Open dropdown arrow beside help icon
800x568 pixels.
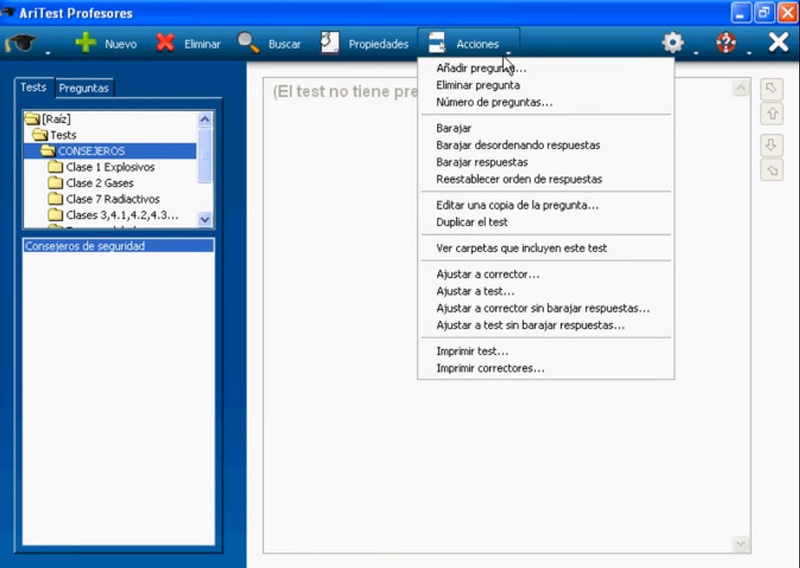tap(749, 53)
